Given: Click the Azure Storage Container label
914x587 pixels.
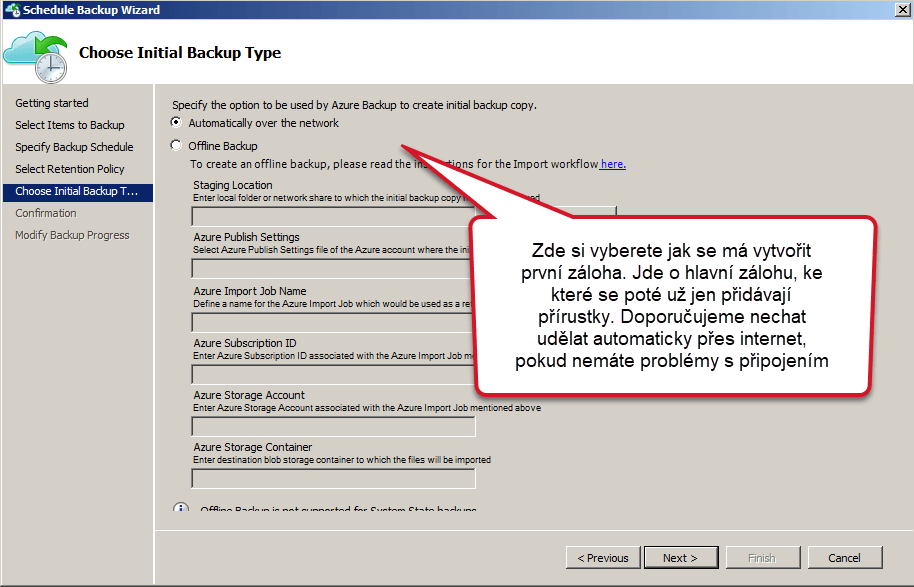Looking at the screenshot, I should 253,447.
